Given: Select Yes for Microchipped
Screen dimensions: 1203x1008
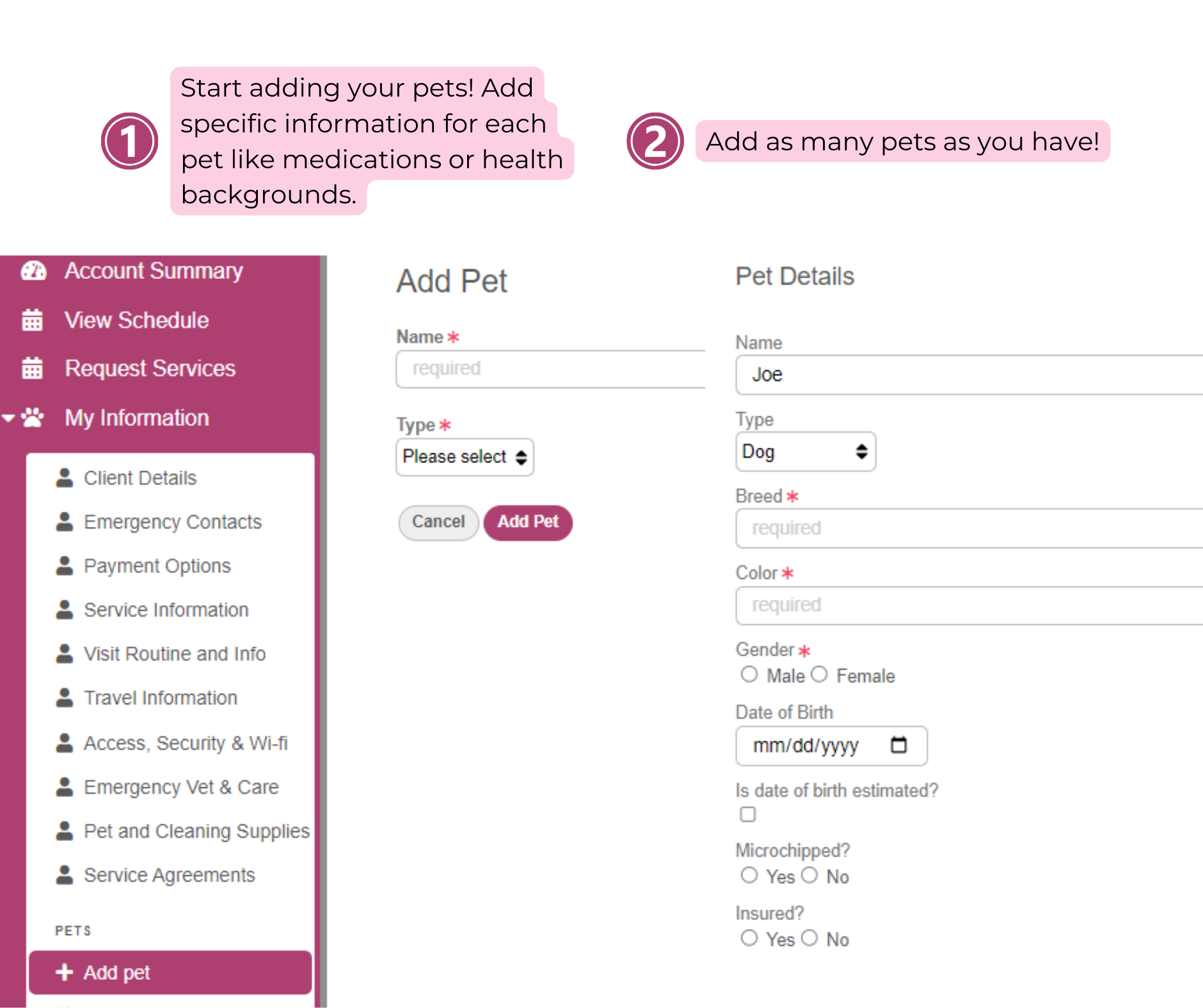Looking at the screenshot, I should [749, 875].
